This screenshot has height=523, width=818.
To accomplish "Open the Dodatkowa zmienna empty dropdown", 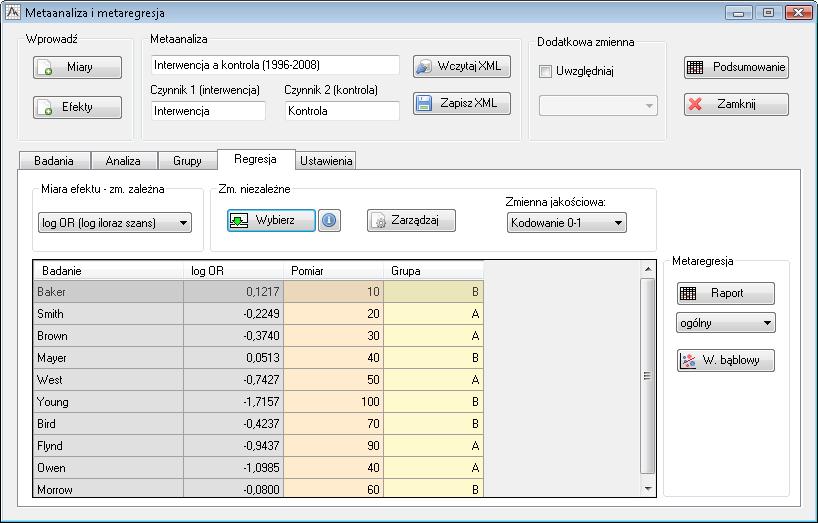I will [598, 105].
